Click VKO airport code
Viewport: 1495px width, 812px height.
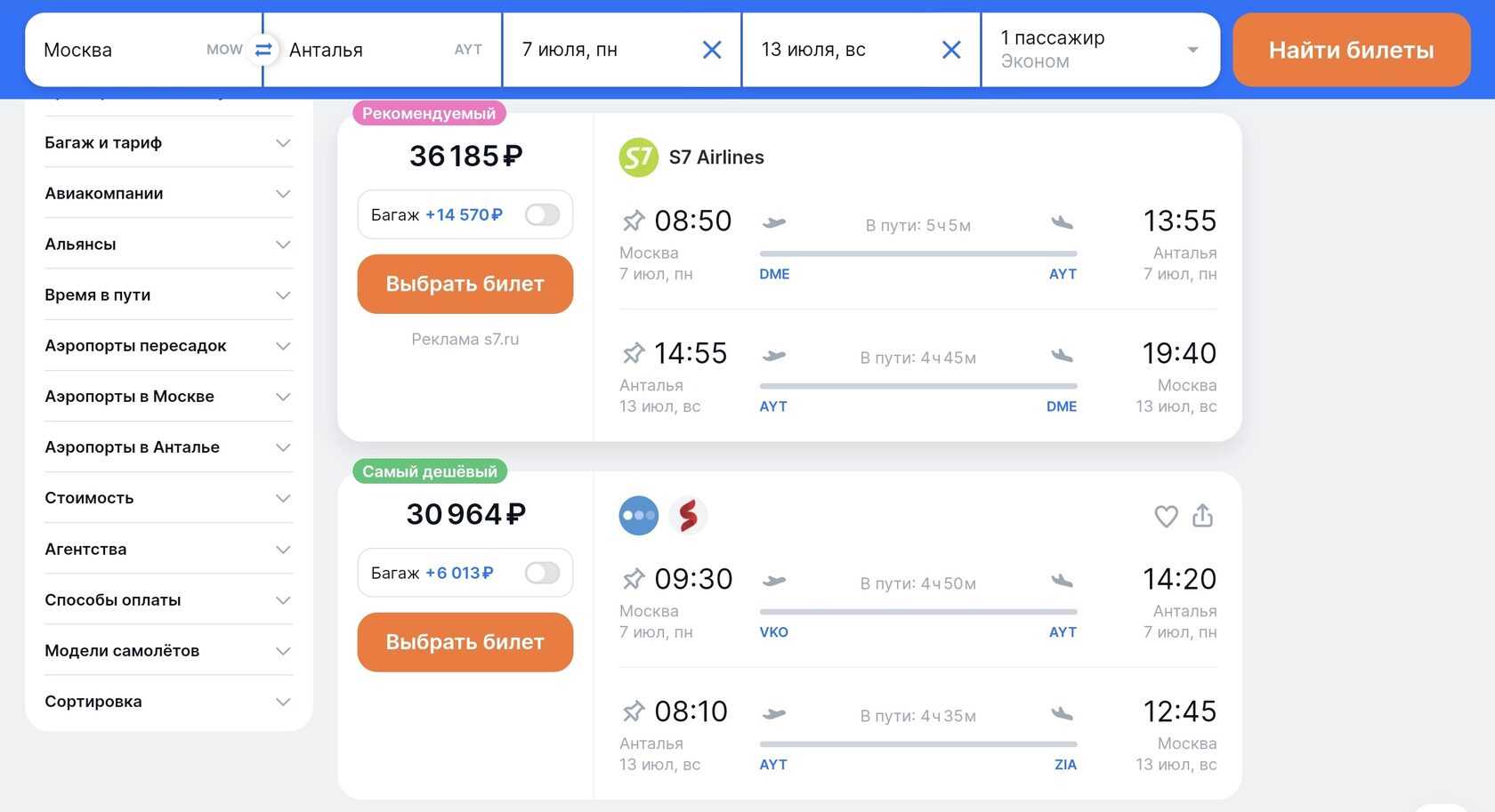tap(773, 632)
